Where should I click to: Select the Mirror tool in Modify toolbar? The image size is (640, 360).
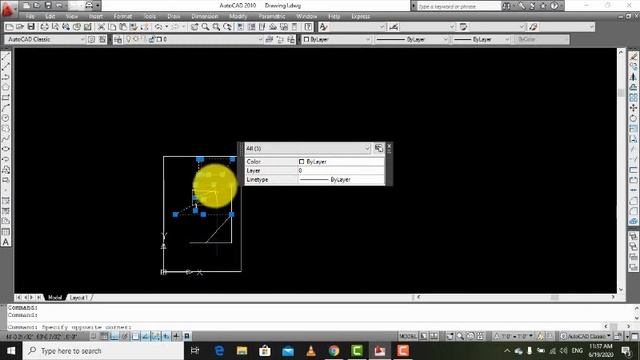(633, 77)
